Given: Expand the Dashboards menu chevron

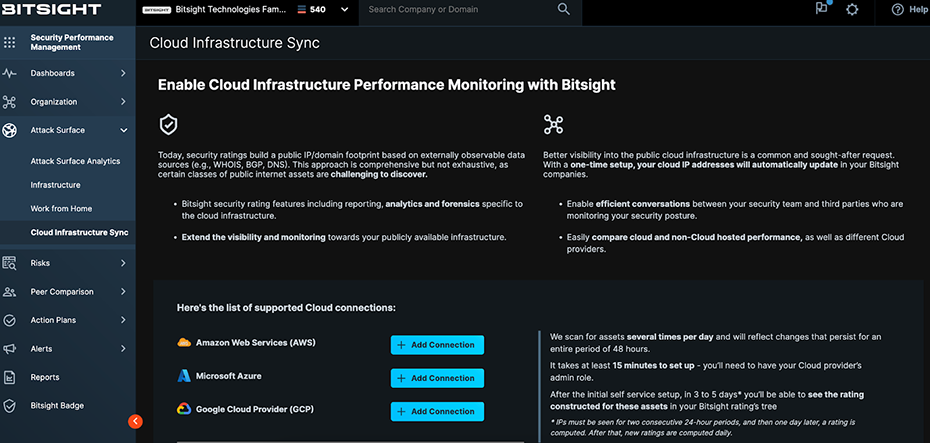Looking at the screenshot, I should [123, 73].
